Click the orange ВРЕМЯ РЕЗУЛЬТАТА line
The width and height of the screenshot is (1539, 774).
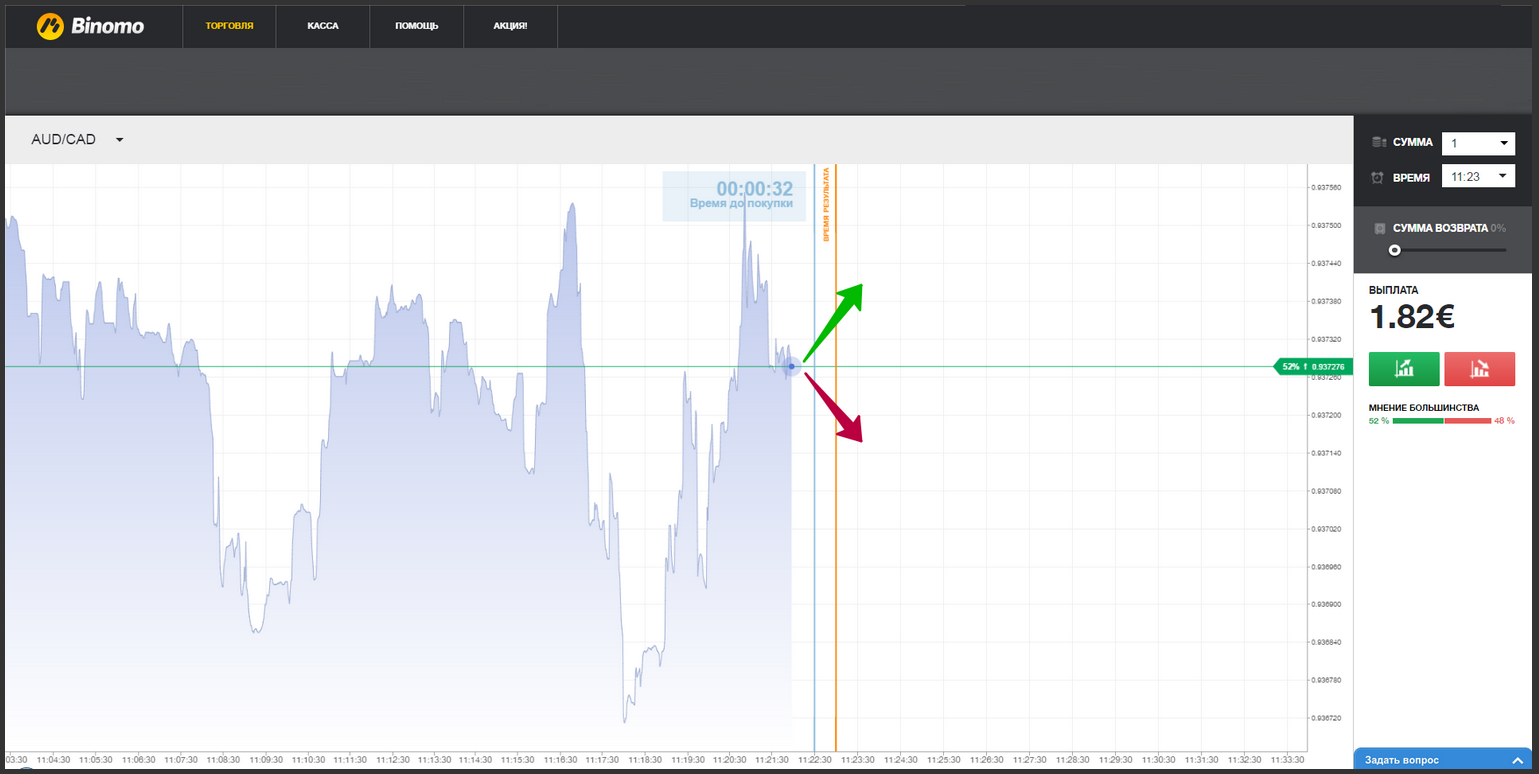(x=836, y=458)
